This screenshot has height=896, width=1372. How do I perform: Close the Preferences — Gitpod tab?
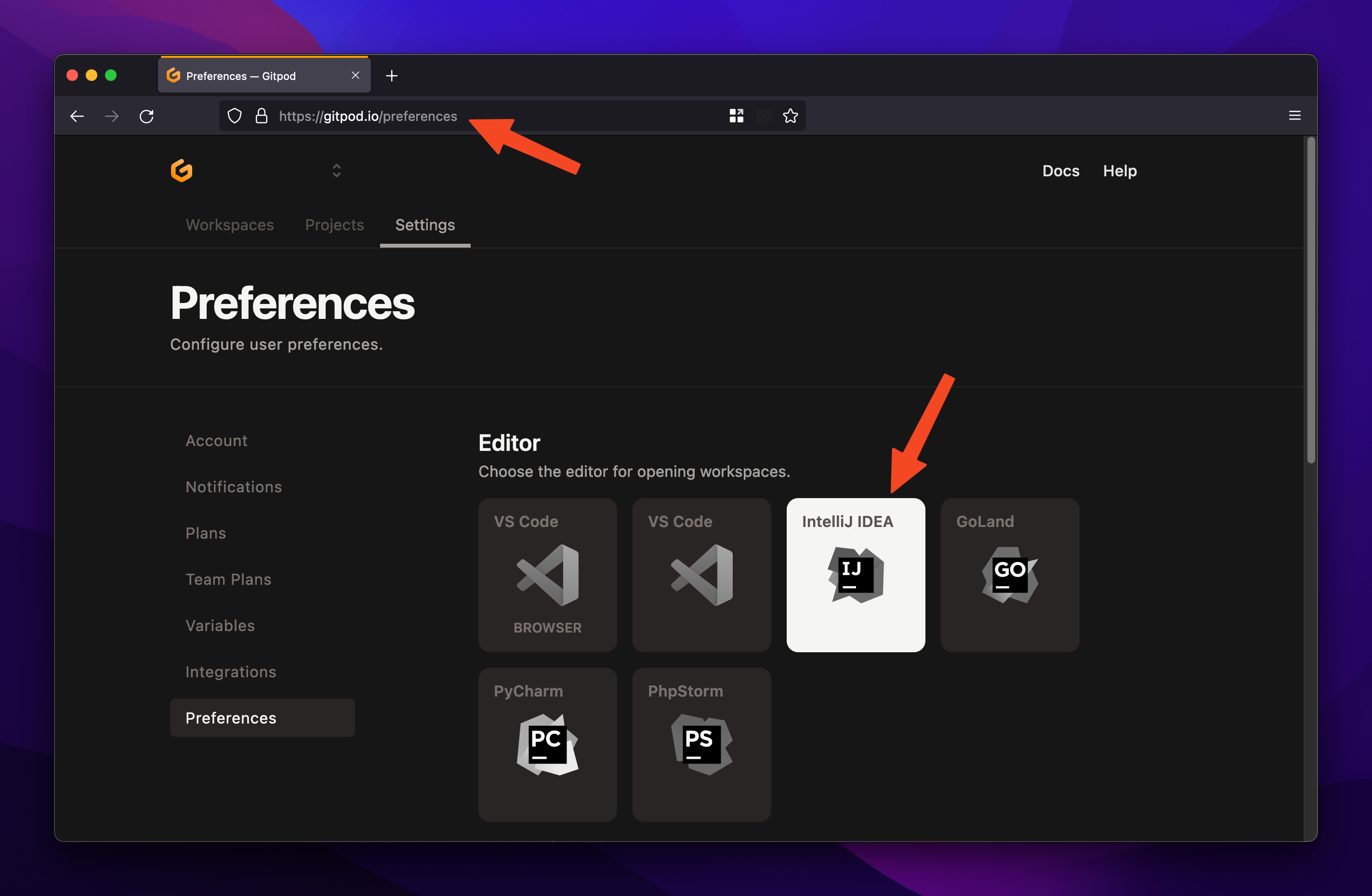click(x=355, y=76)
